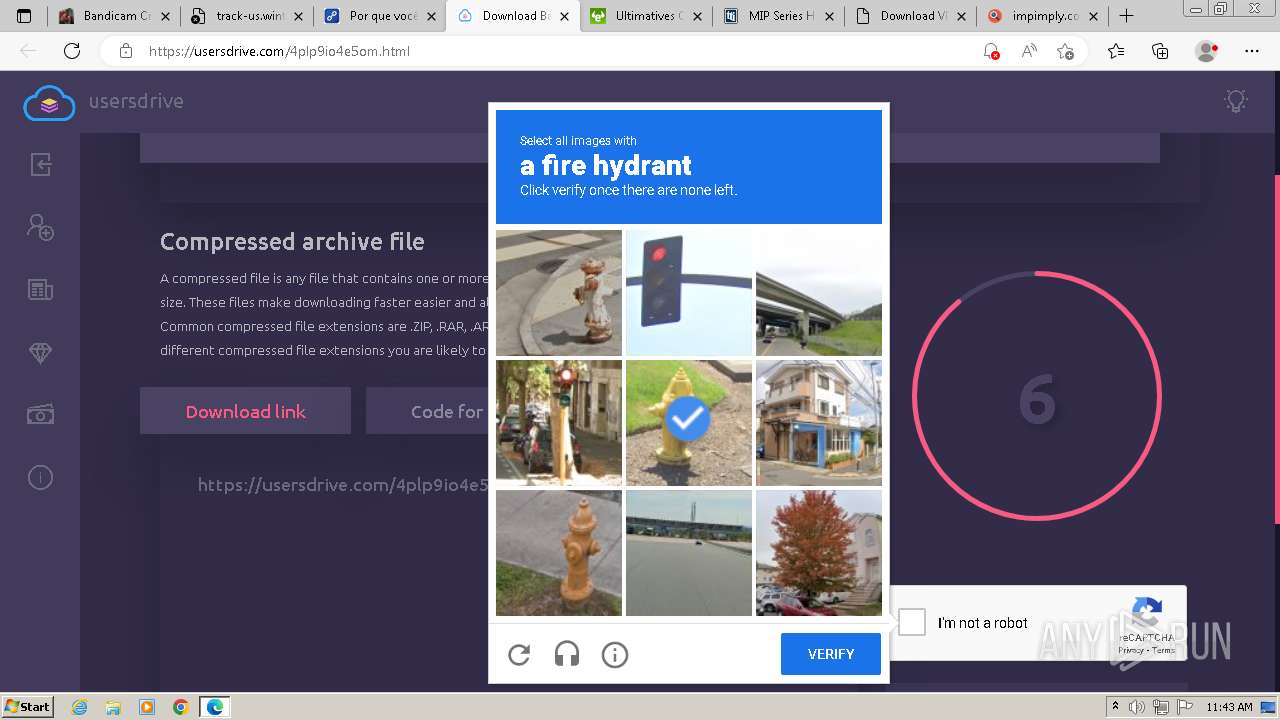
Task: Open Read aloud icon
Action: [x=1028, y=51]
